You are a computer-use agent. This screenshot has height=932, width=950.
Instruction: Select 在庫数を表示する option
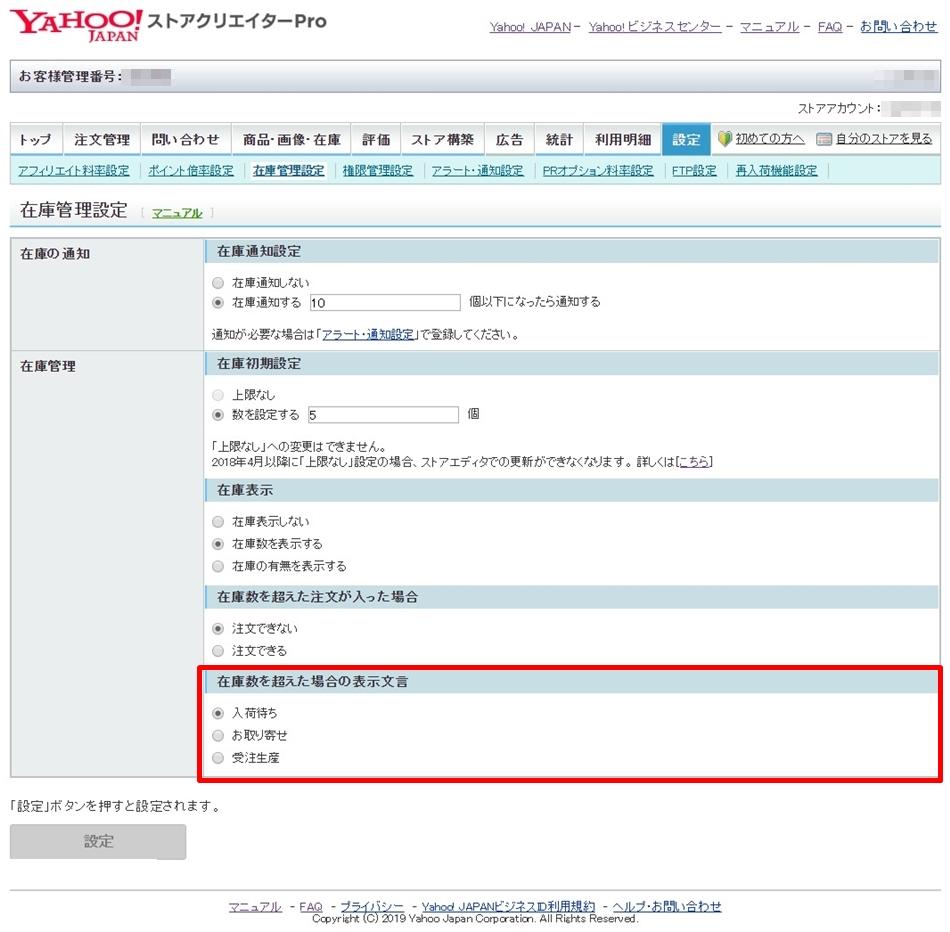pyautogui.click(x=218, y=544)
